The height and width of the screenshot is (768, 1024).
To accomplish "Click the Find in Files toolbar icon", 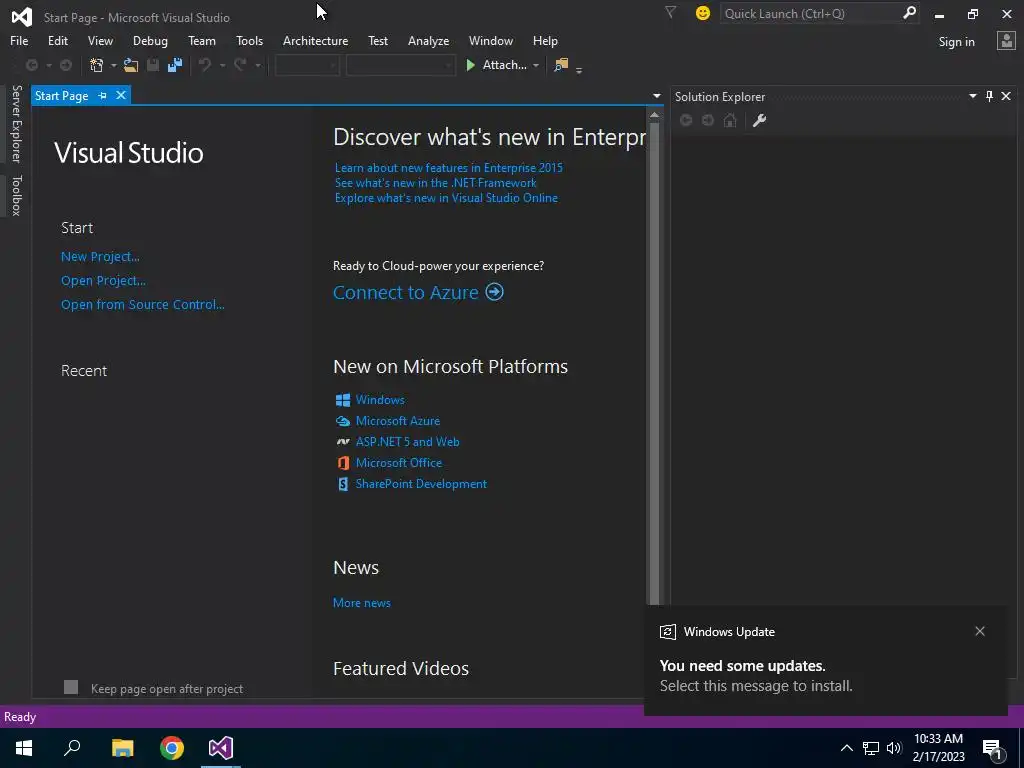I will (x=561, y=65).
